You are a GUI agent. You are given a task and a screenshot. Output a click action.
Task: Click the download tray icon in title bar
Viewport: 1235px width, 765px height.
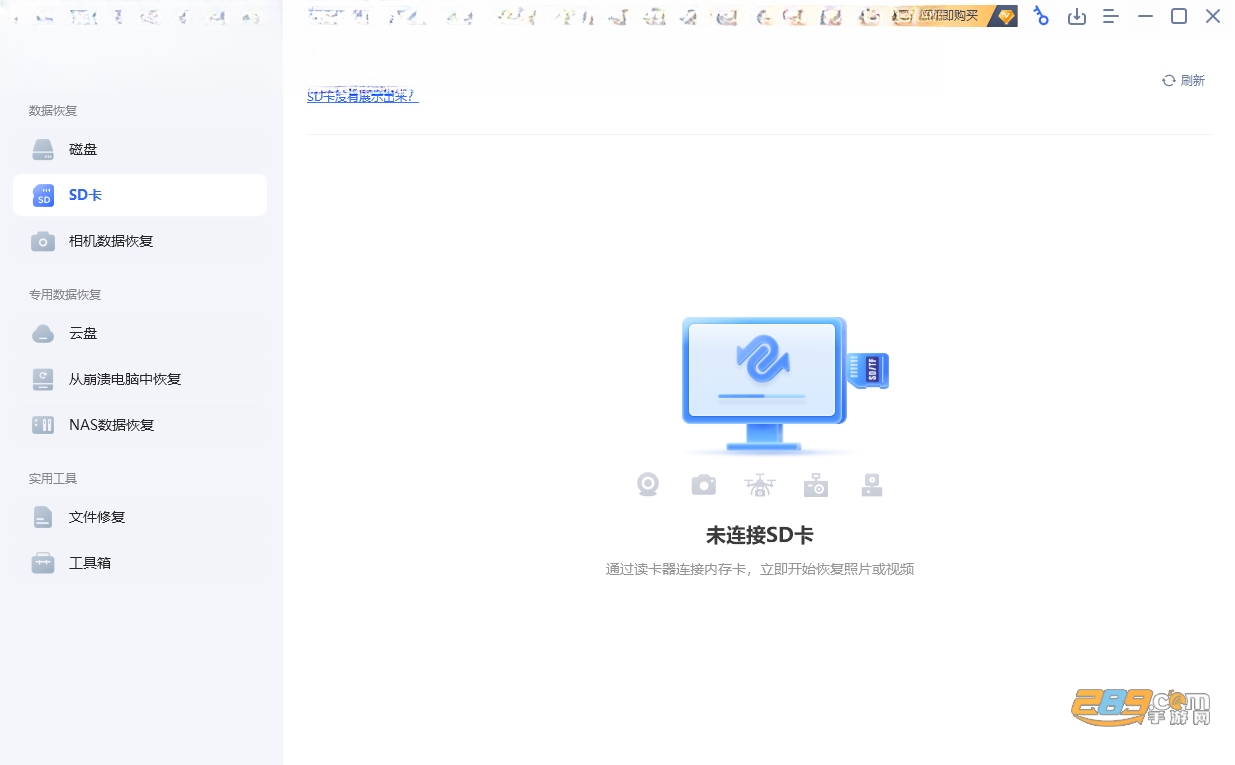coord(1077,16)
